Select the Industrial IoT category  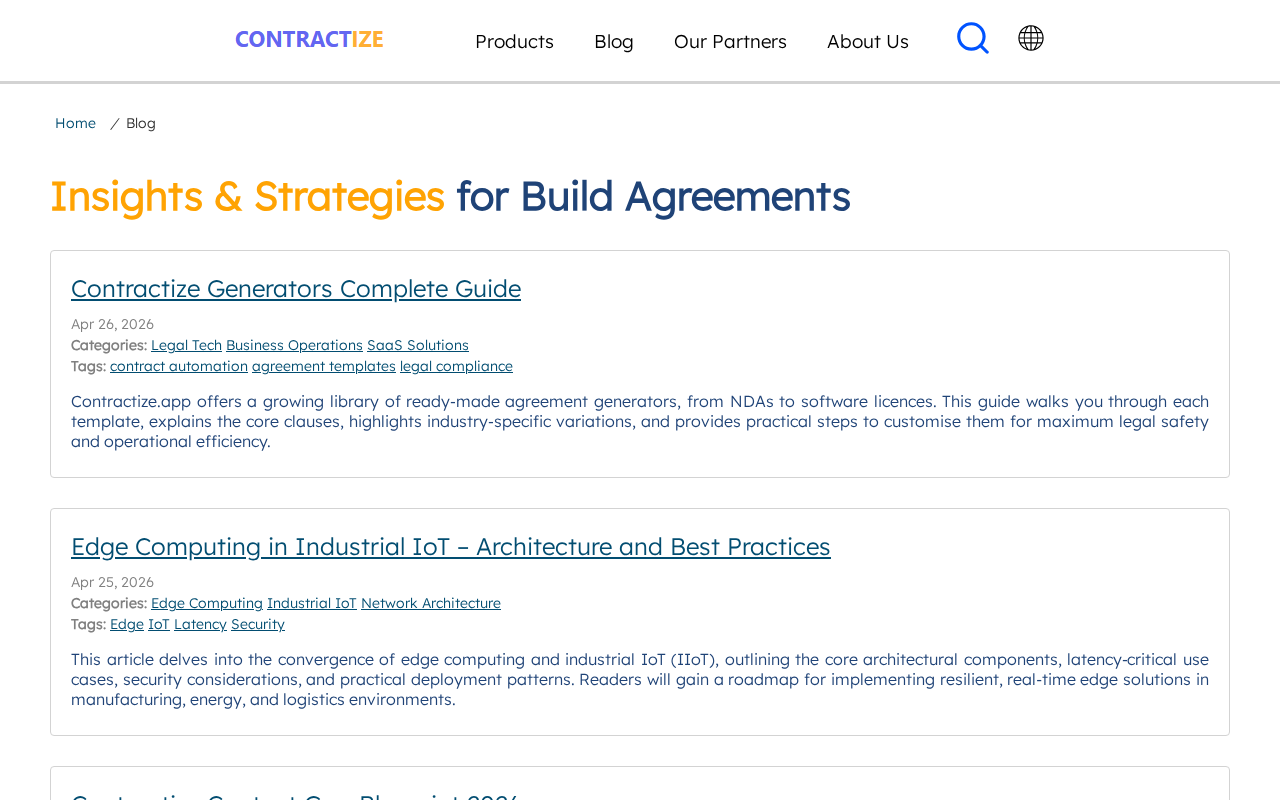[x=312, y=603]
